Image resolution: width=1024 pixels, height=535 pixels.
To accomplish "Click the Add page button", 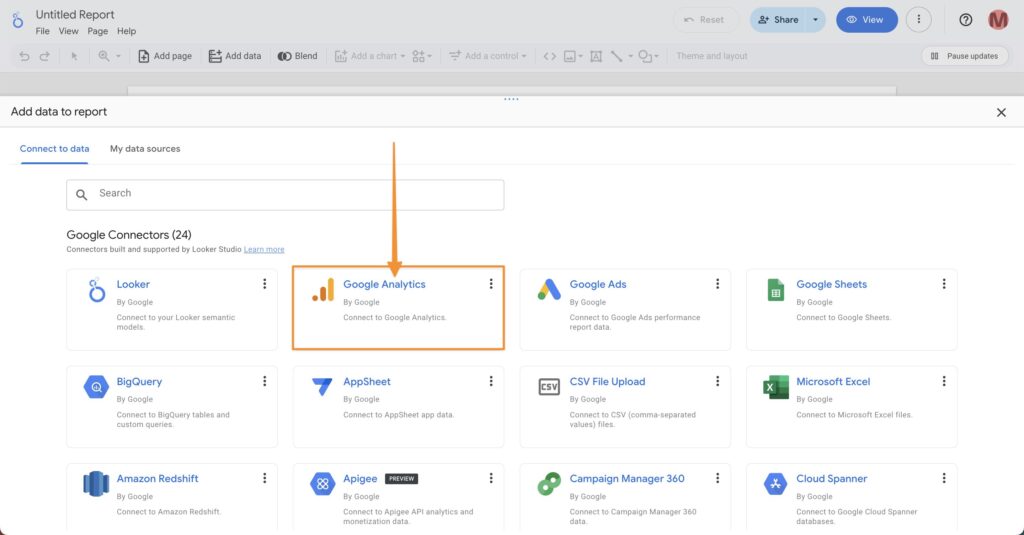I will pyautogui.click(x=165, y=56).
